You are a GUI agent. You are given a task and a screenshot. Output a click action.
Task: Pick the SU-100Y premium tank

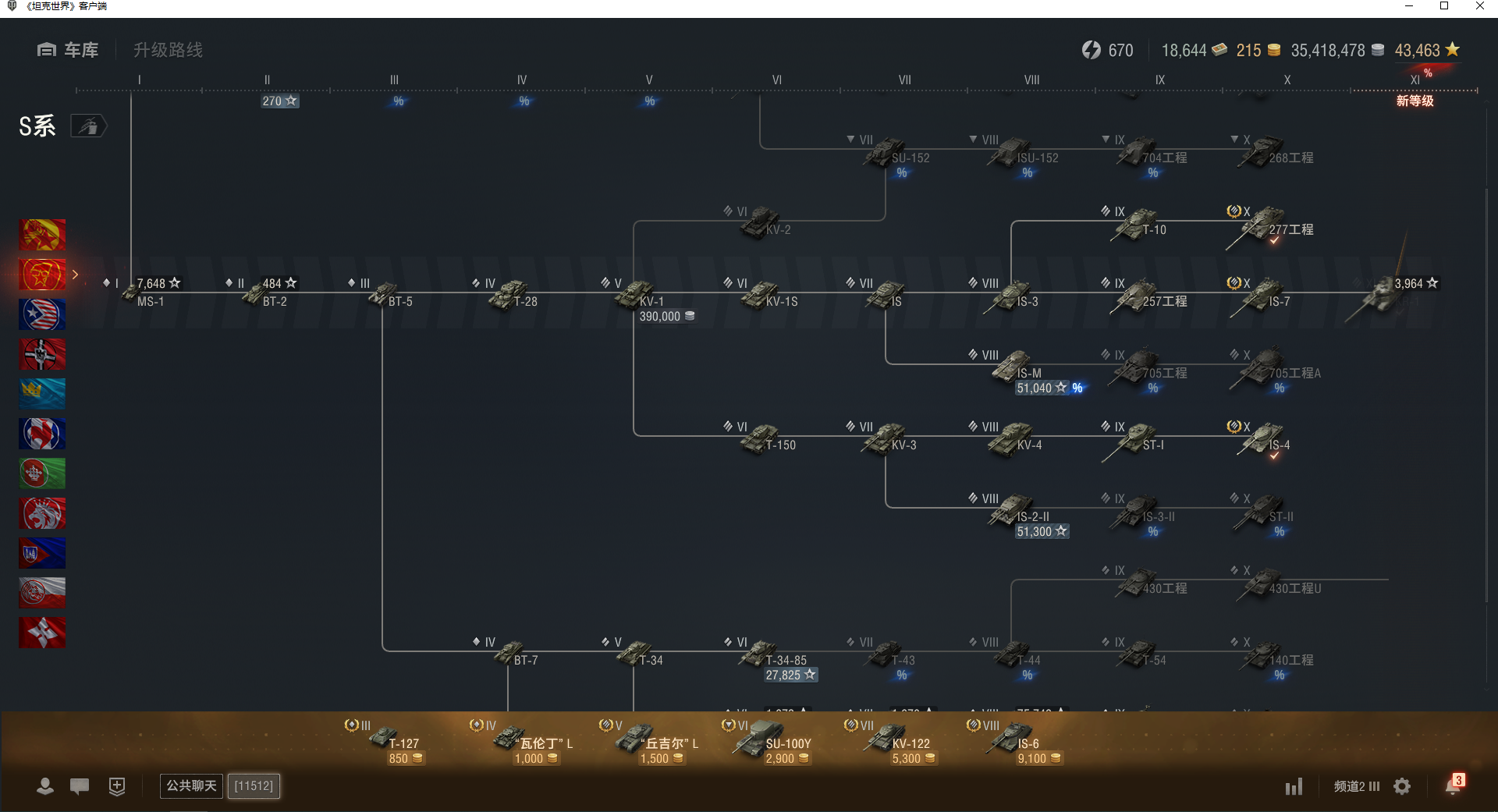(x=769, y=741)
